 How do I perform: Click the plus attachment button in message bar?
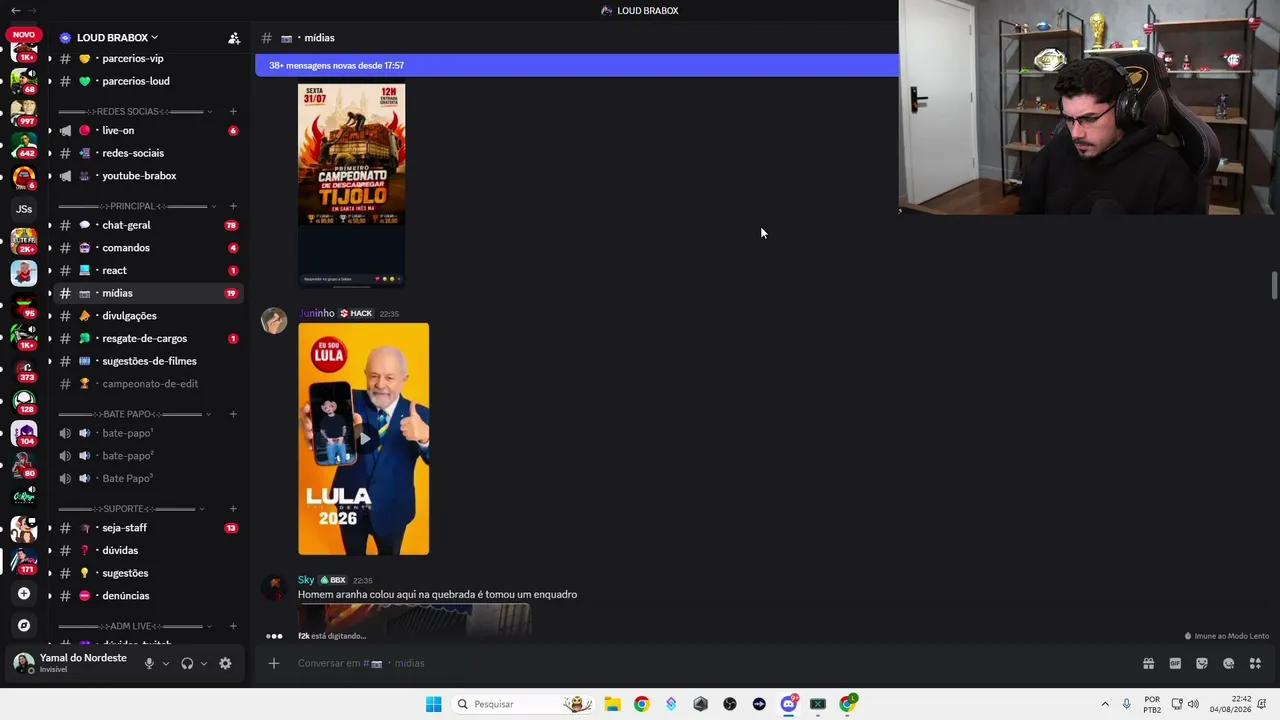[x=274, y=663]
